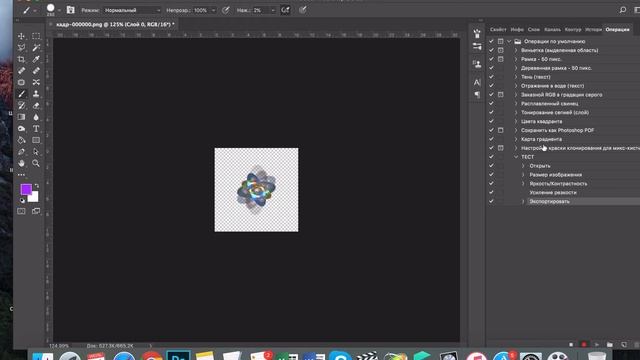Select the Crop tool

pyautogui.click(x=21, y=59)
